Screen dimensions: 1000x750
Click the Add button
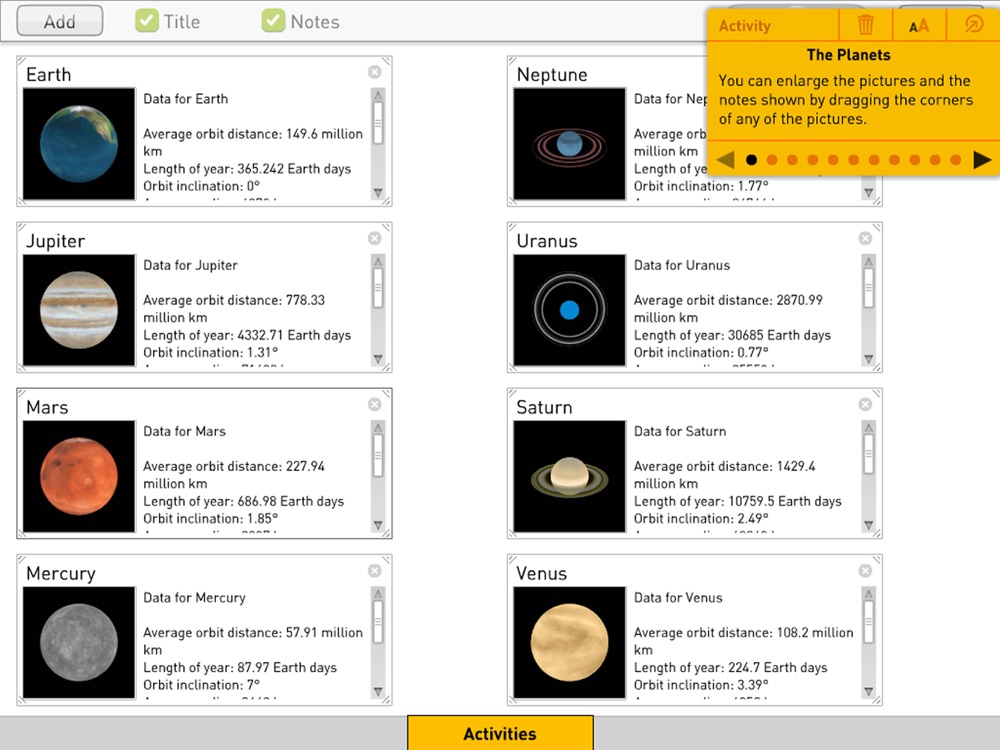[x=59, y=21]
